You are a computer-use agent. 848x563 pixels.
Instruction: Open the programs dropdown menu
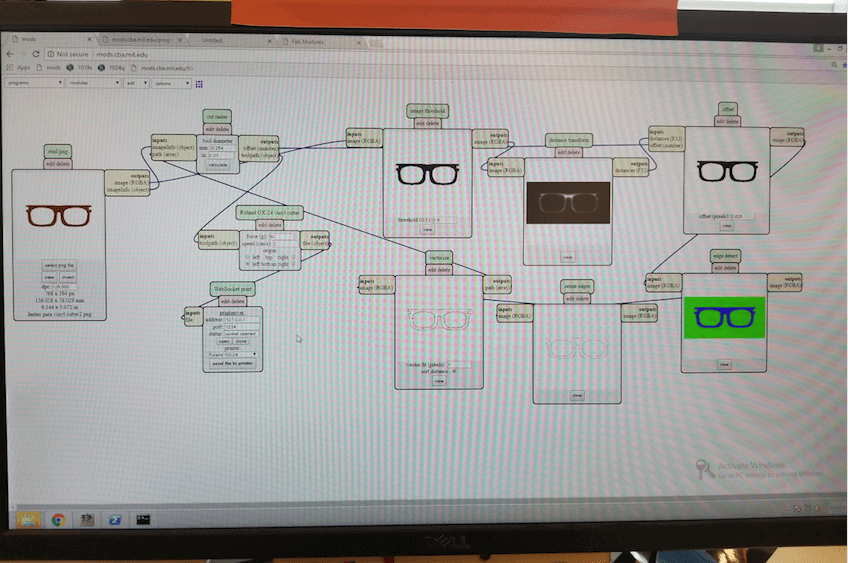[35, 83]
